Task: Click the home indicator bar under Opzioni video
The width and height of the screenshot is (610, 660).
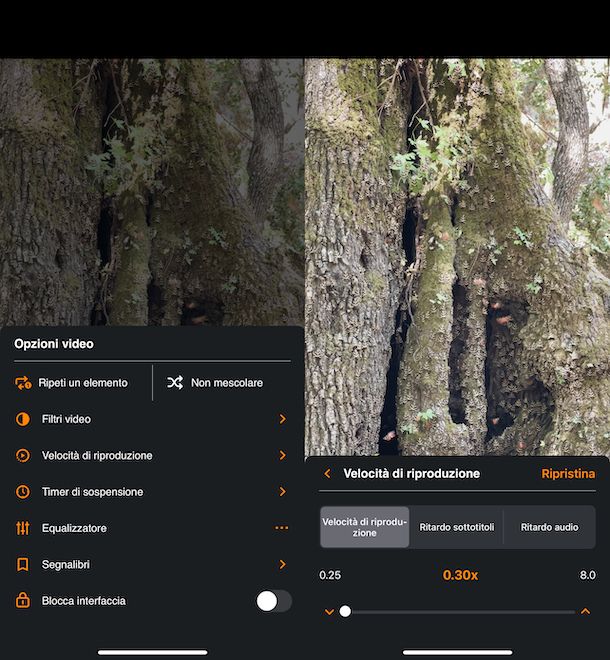Action: 152,652
